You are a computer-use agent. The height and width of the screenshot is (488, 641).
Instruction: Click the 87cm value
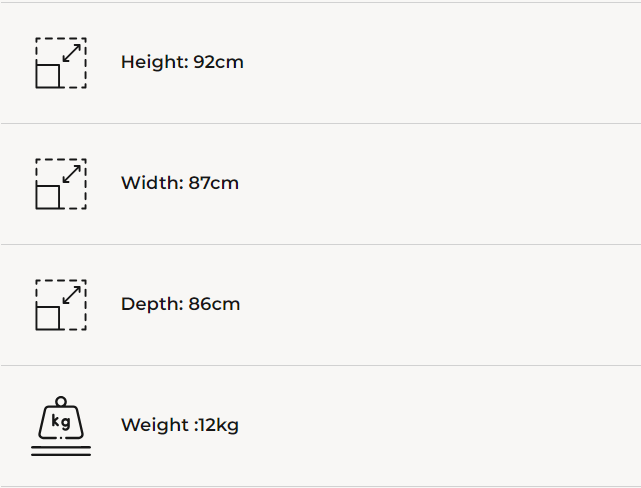click(x=213, y=183)
